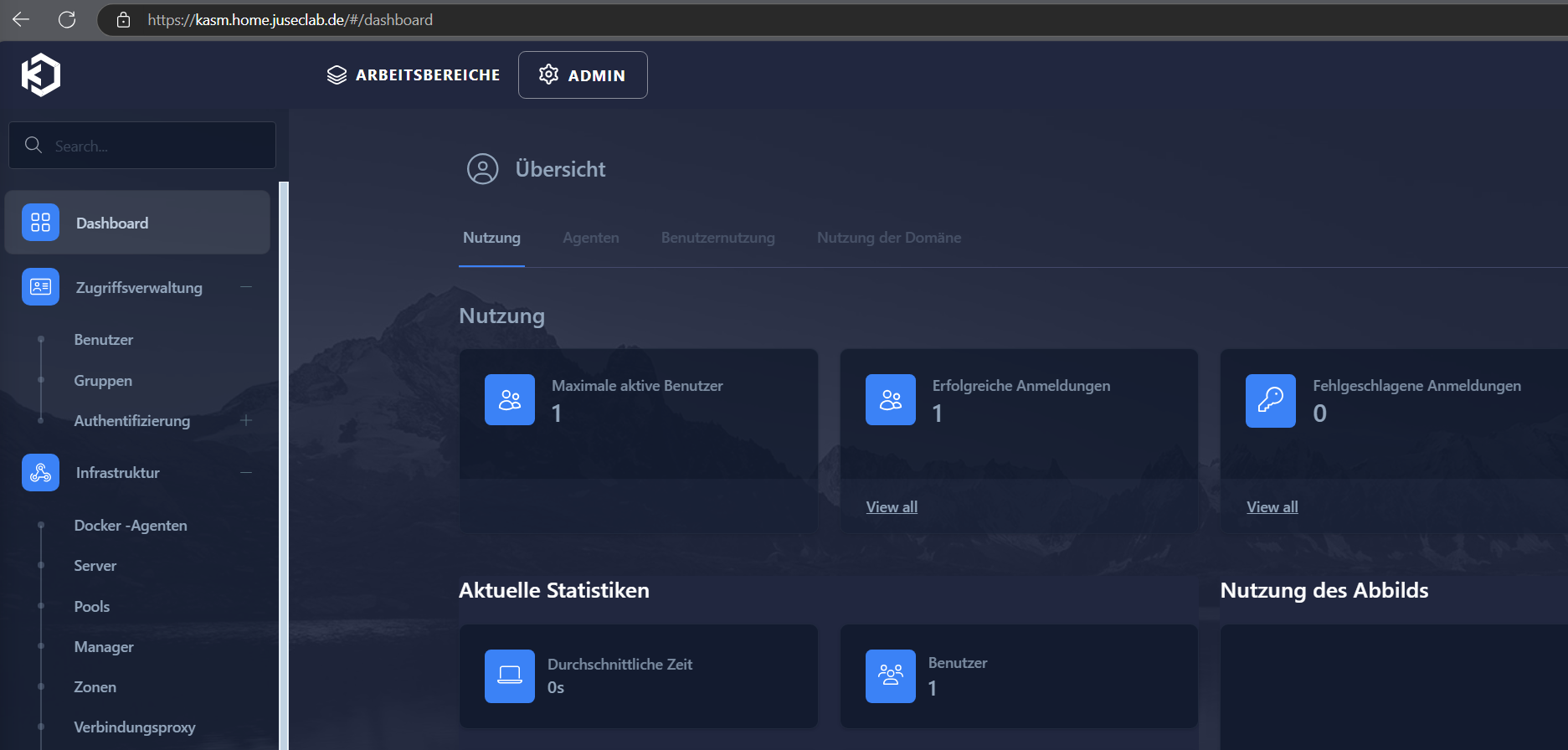The width and height of the screenshot is (1568, 750).
Task: Click the search magnifier icon
Action: click(x=33, y=145)
